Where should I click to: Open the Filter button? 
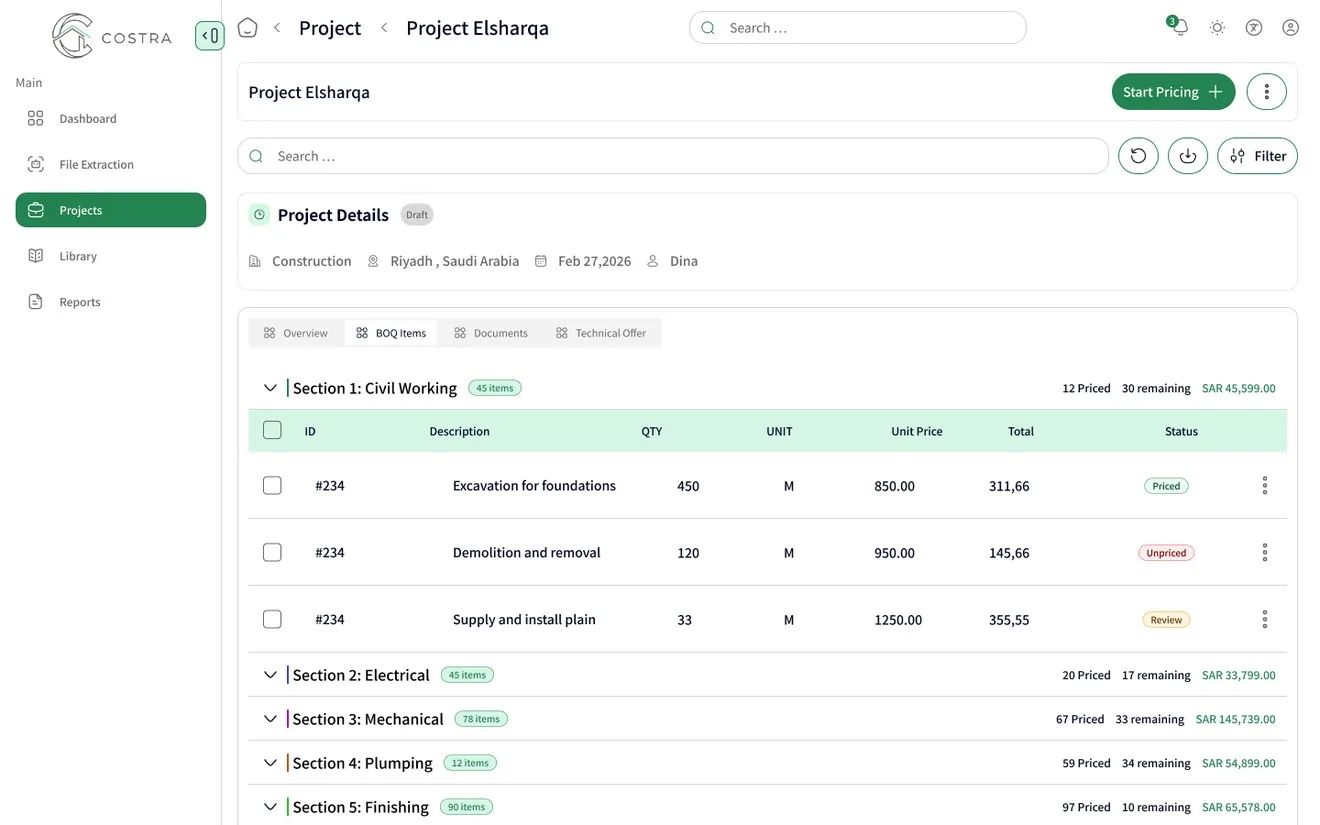point(1257,156)
